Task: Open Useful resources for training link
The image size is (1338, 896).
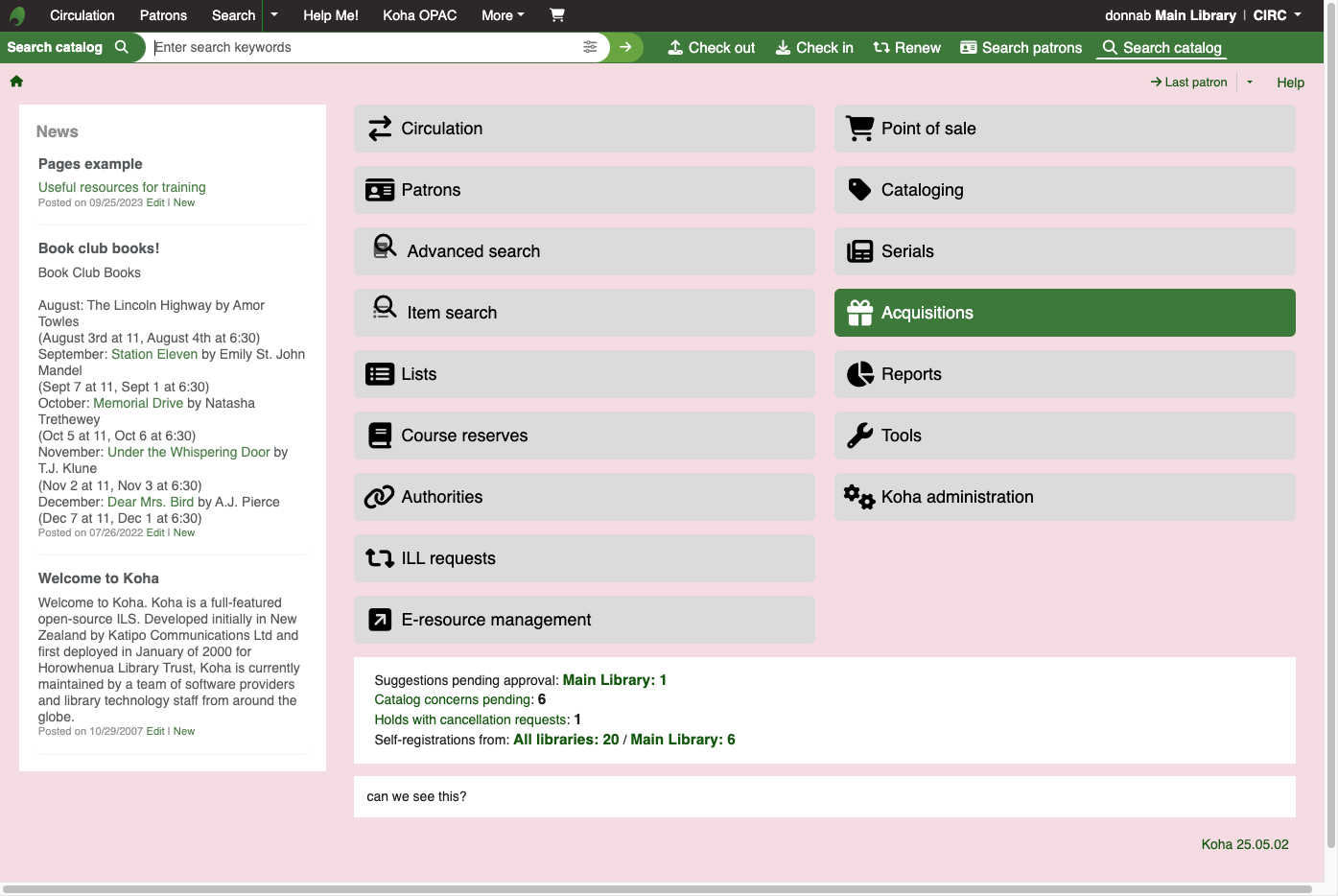Action: (x=122, y=187)
